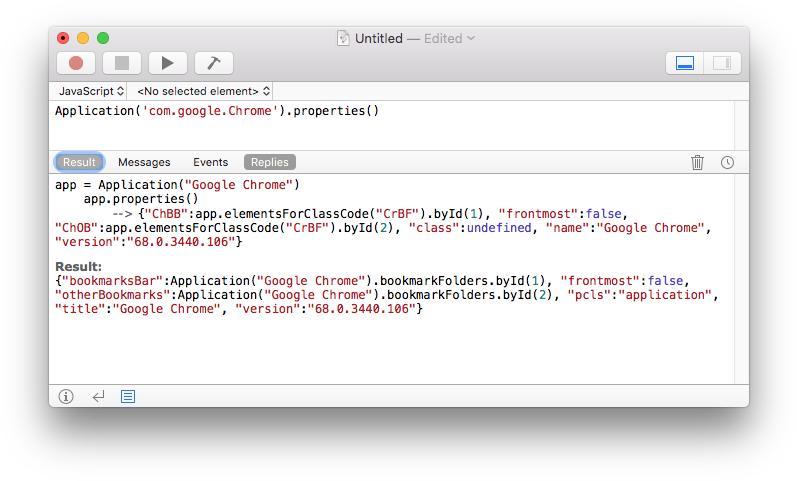
Task: Zoom the window with the green button
Action: (103, 38)
